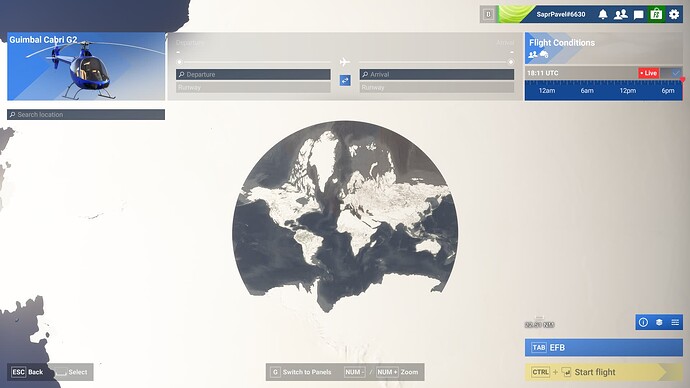Click the player level badge showing 0
This screenshot has width=690, height=388.
tap(488, 15)
